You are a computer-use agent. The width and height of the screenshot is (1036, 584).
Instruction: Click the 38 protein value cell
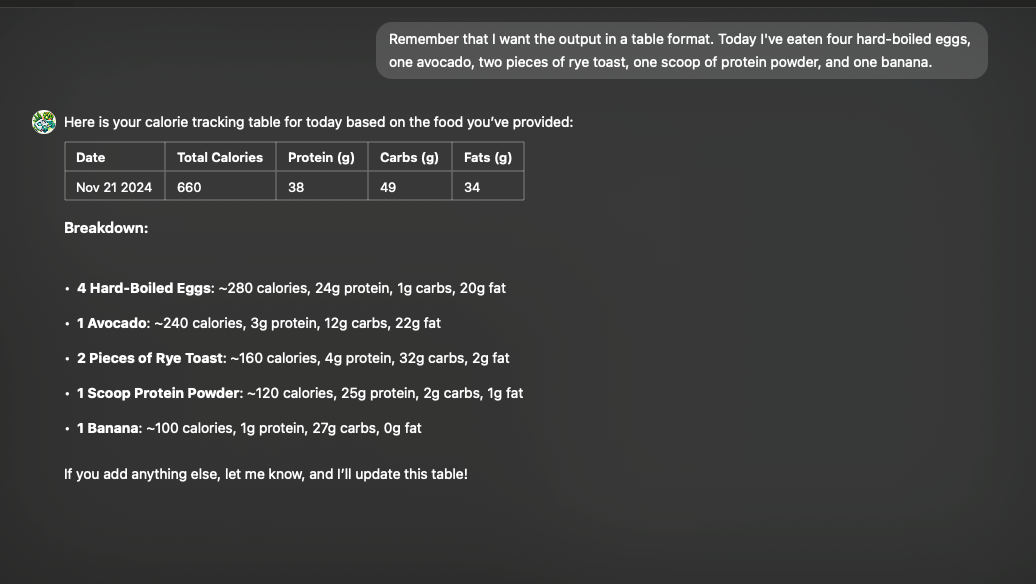tap(322, 187)
